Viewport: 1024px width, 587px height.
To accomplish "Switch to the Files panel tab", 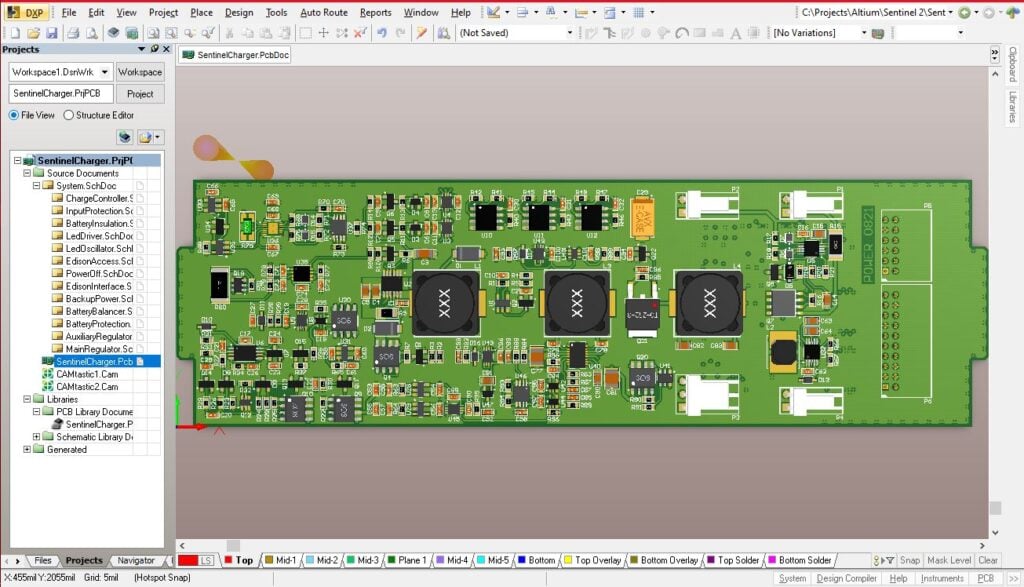I will [x=42, y=560].
